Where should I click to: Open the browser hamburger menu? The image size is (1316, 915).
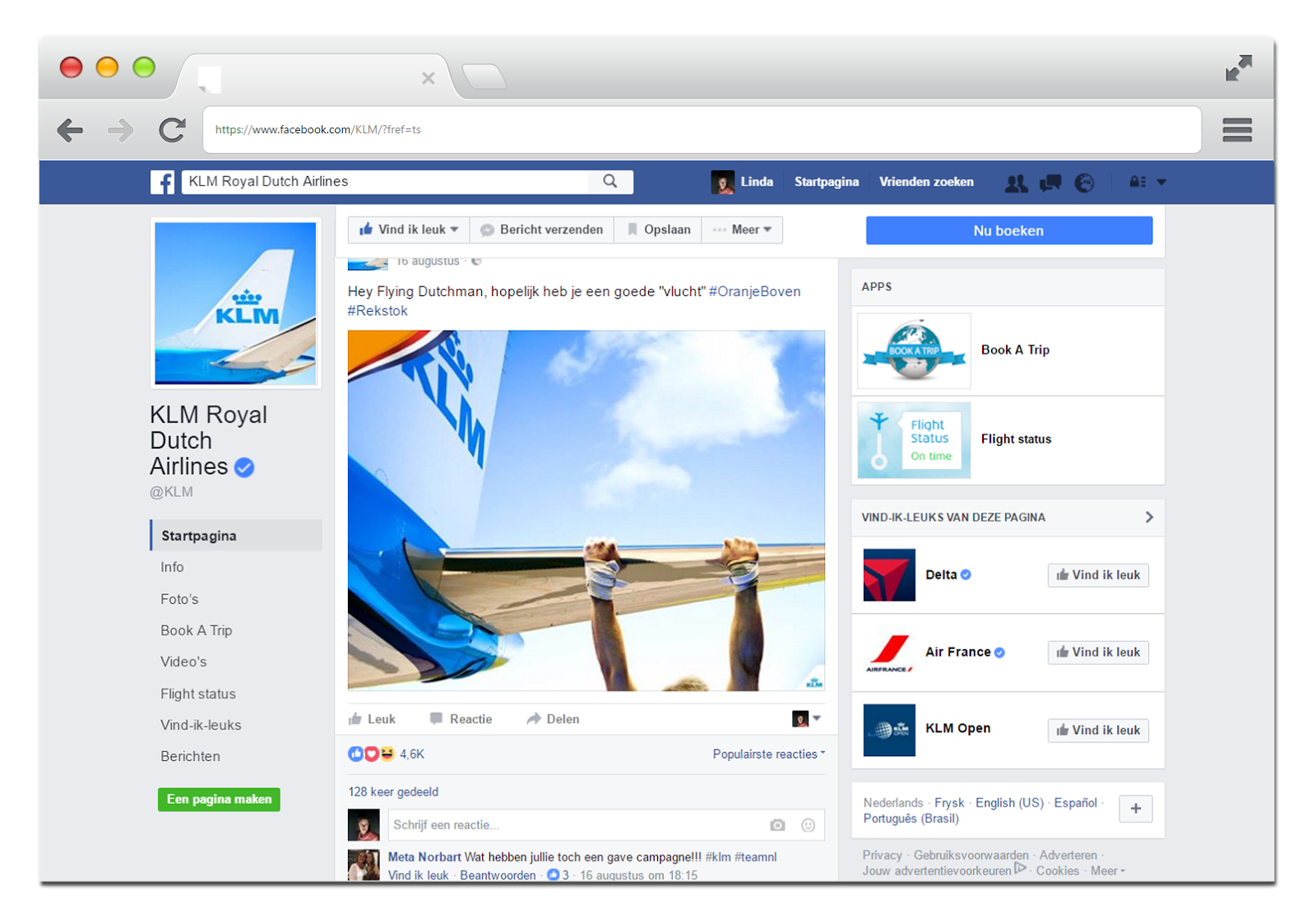tap(1237, 130)
